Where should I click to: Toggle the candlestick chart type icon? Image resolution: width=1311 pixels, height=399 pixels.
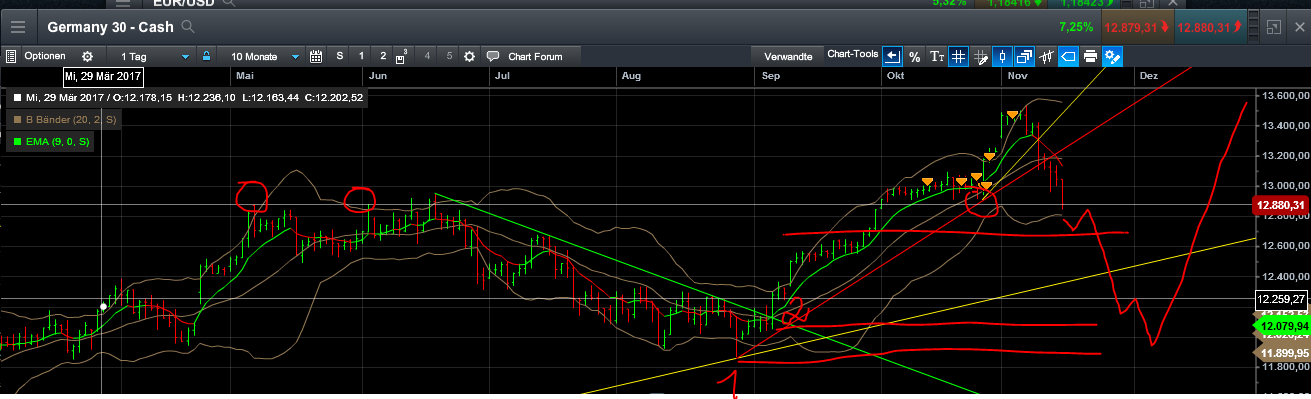1003,56
